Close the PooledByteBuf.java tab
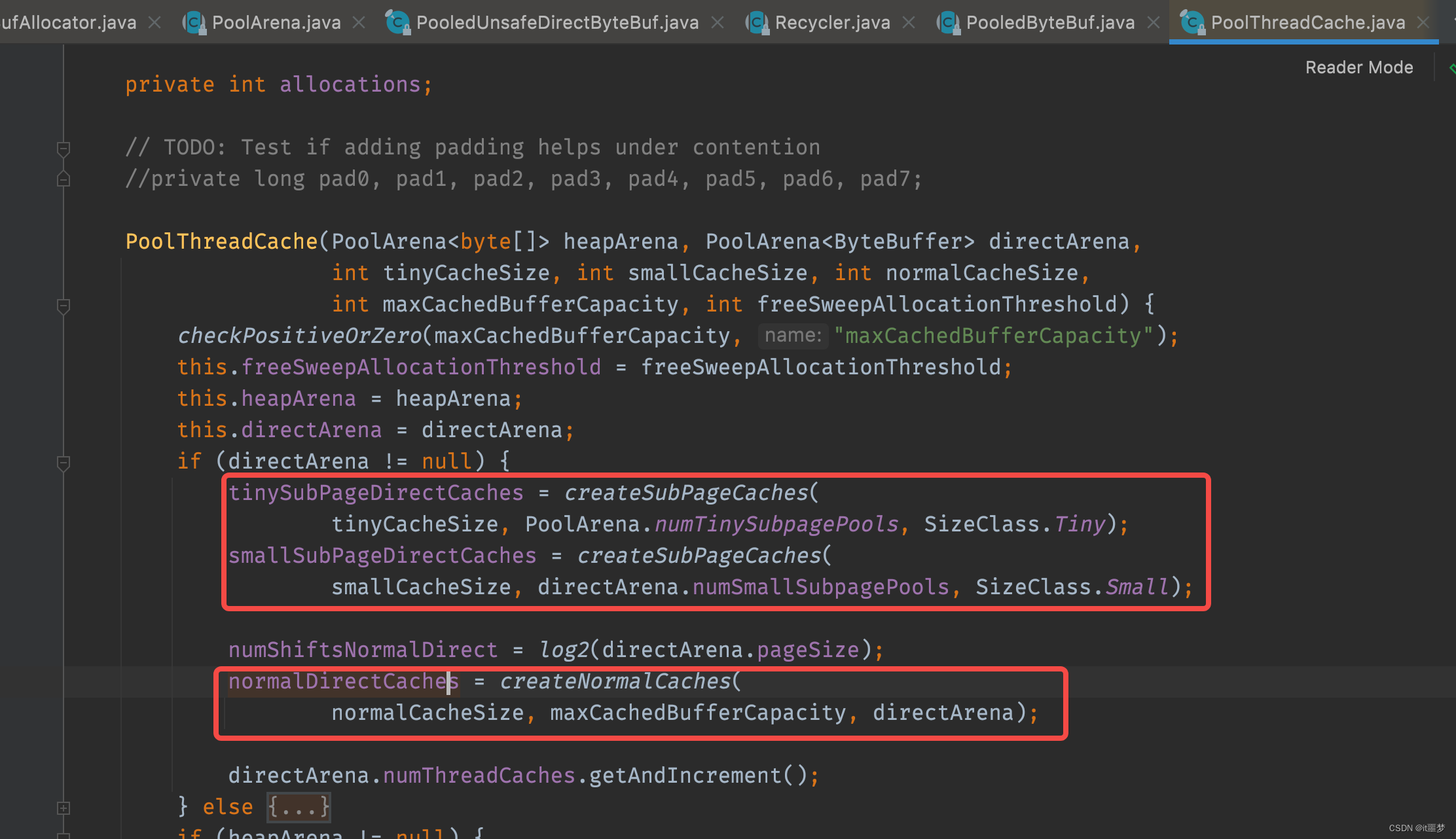The image size is (1456, 839). pyautogui.click(x=1154, y=22)
